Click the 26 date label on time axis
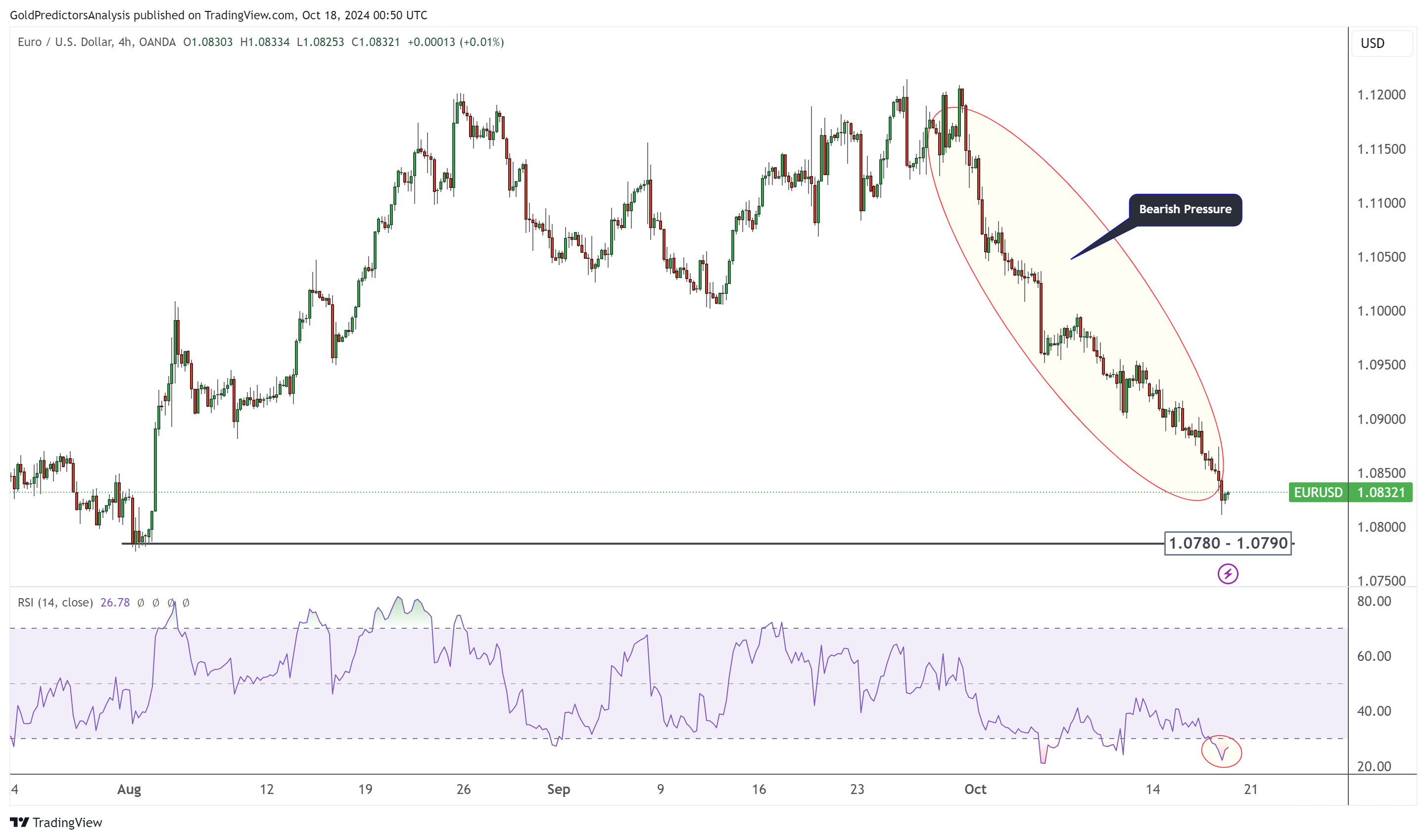Viewport: 1427px width, 840px height. (463, 789)
